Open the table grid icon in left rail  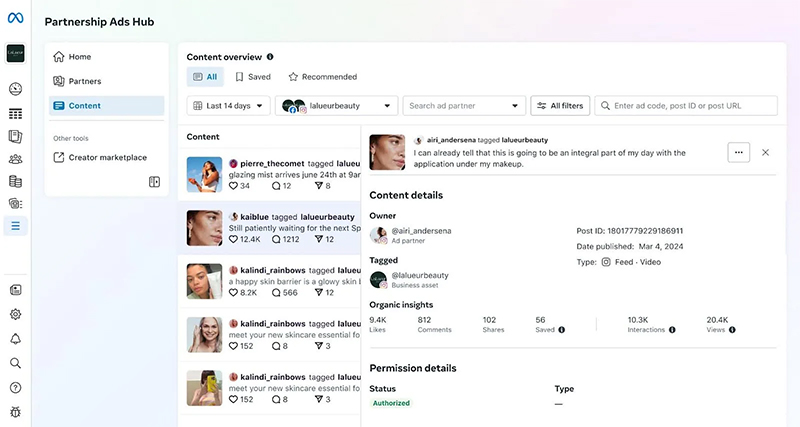point(15,113)
